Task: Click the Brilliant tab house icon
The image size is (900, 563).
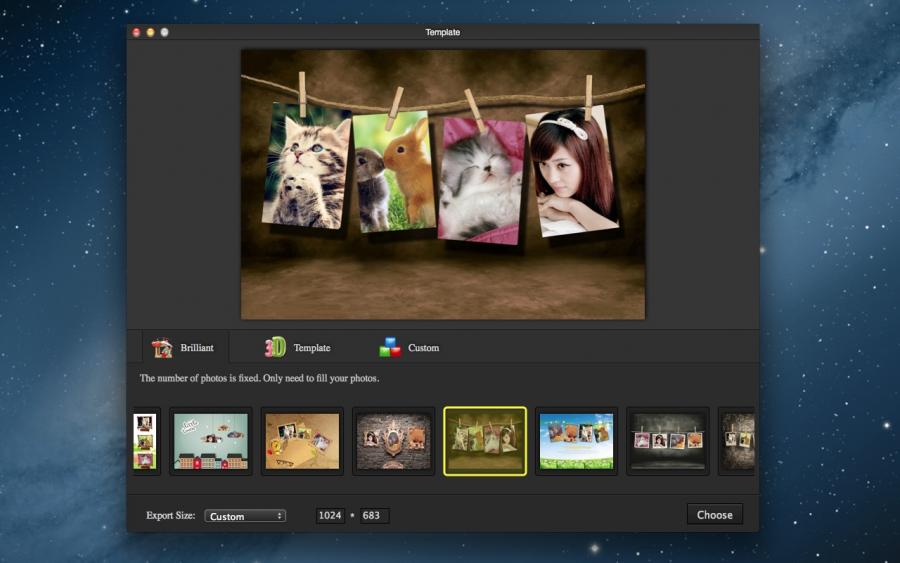Action: coord(162,348)
